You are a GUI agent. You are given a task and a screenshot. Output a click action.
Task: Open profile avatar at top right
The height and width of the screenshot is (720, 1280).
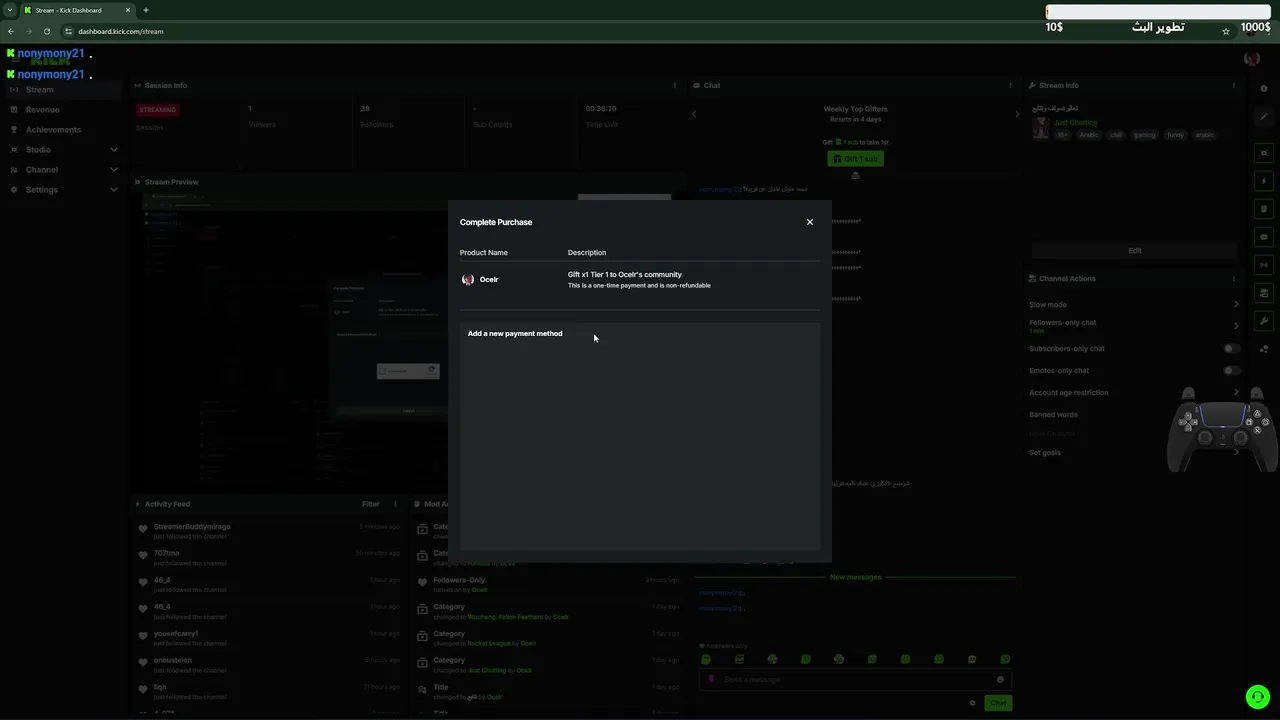[x=1251, y=59]
